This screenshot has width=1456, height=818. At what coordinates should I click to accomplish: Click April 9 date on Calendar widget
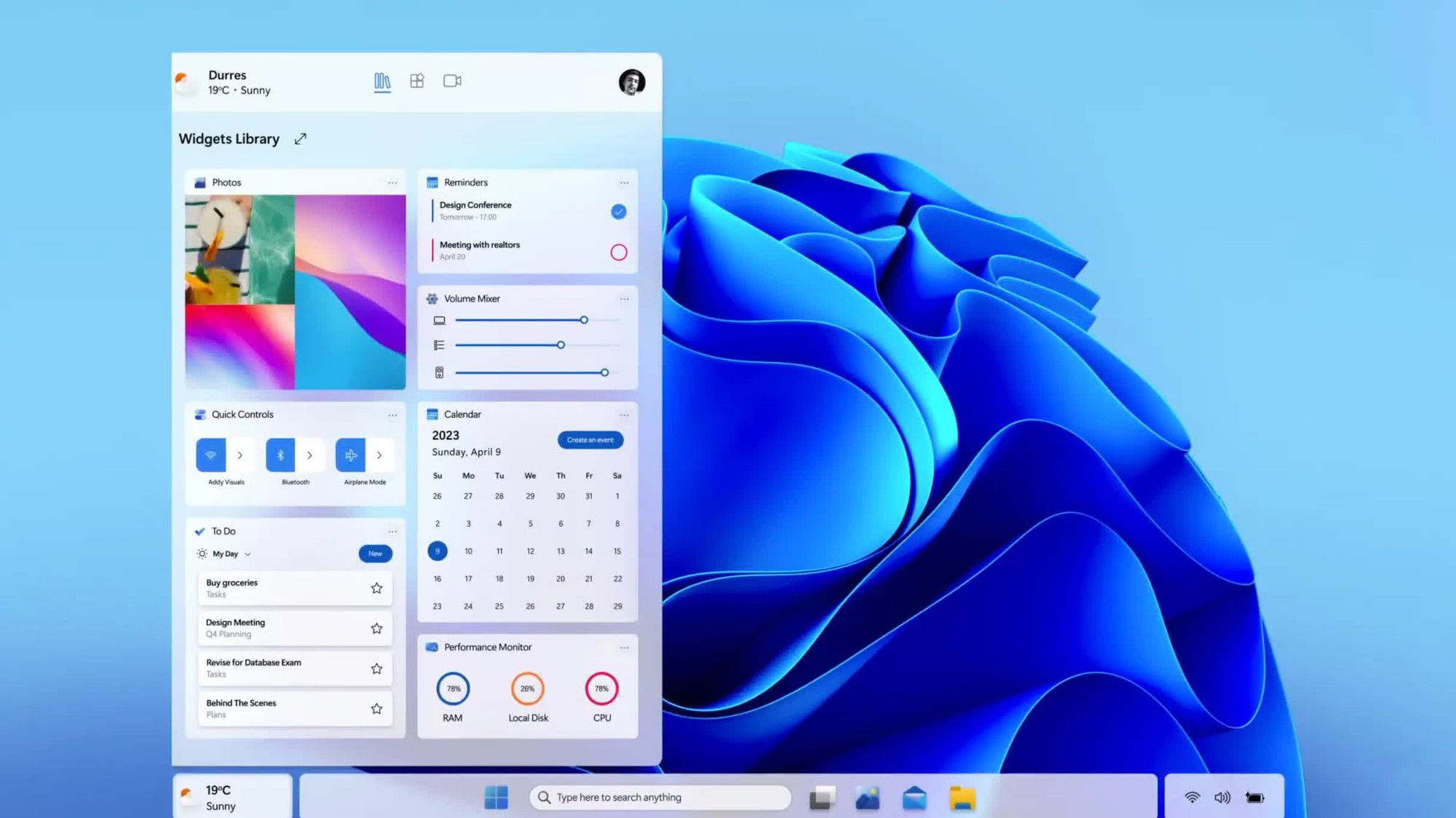click(x=437, y=551)
